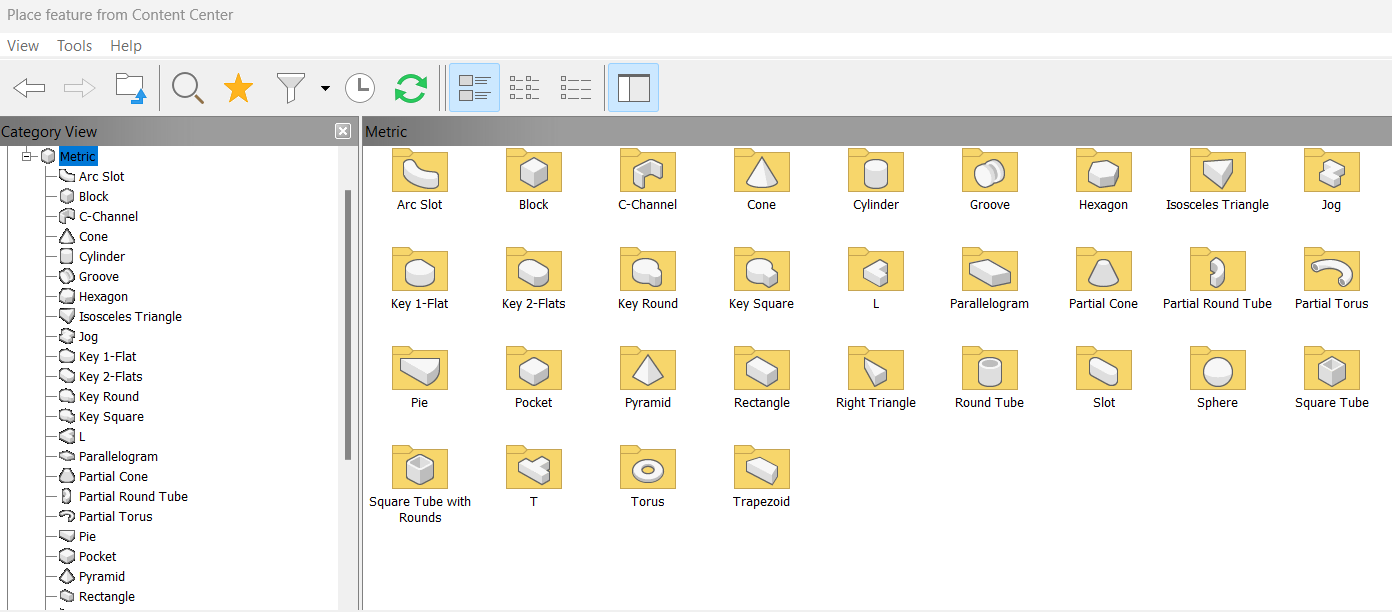Open the C-Channel folder thumbnail
This screenshot has width=1392, height=612.
pyautogui.click(x=647, y=171)
